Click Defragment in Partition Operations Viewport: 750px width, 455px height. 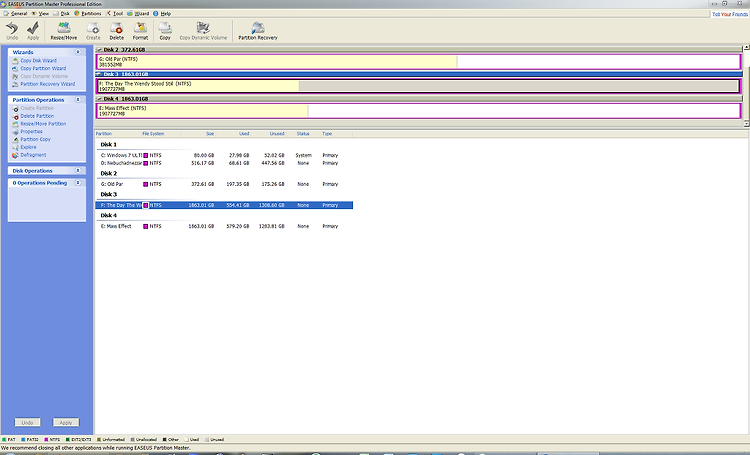pos(33,155)
